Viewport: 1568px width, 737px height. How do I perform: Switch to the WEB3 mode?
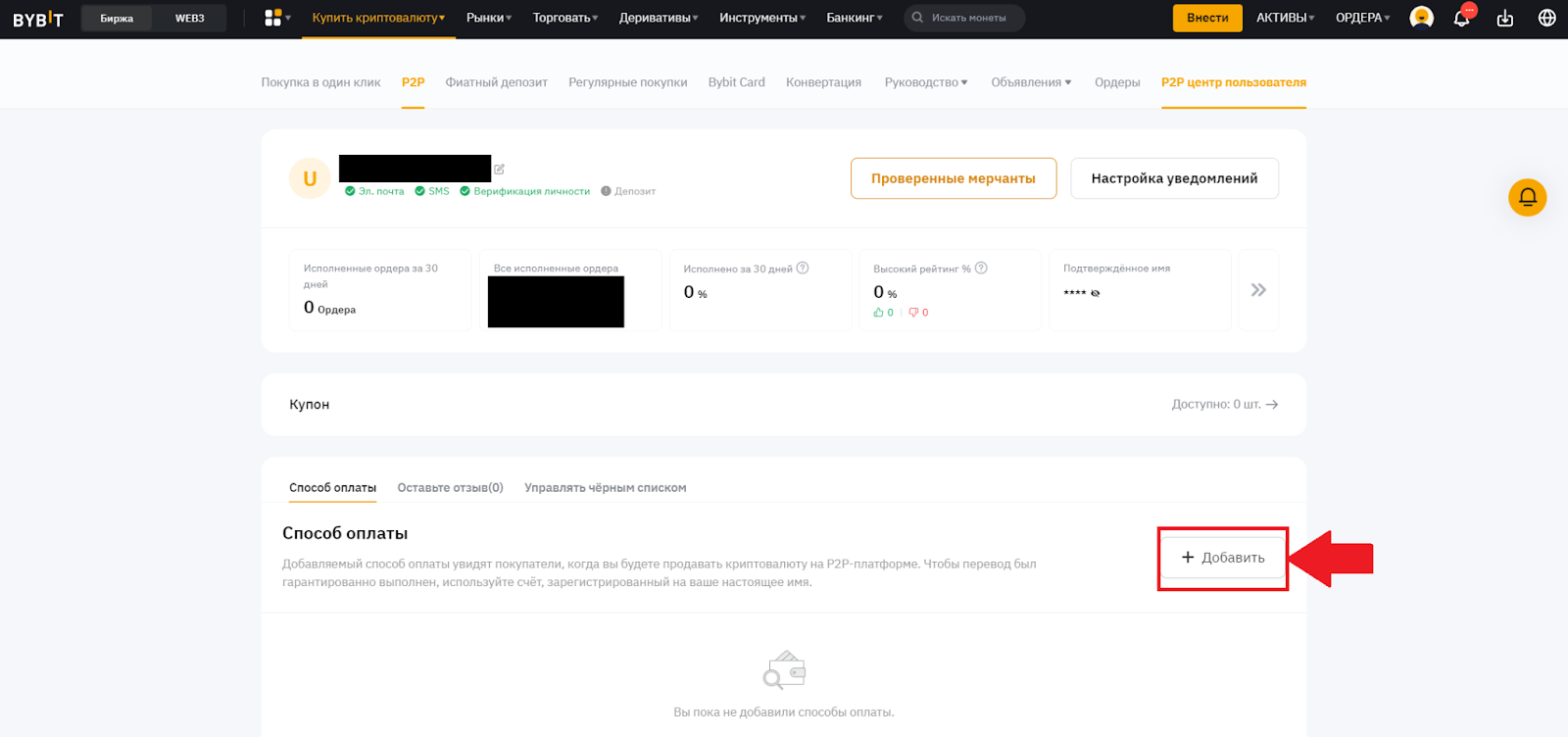point(189,18)
